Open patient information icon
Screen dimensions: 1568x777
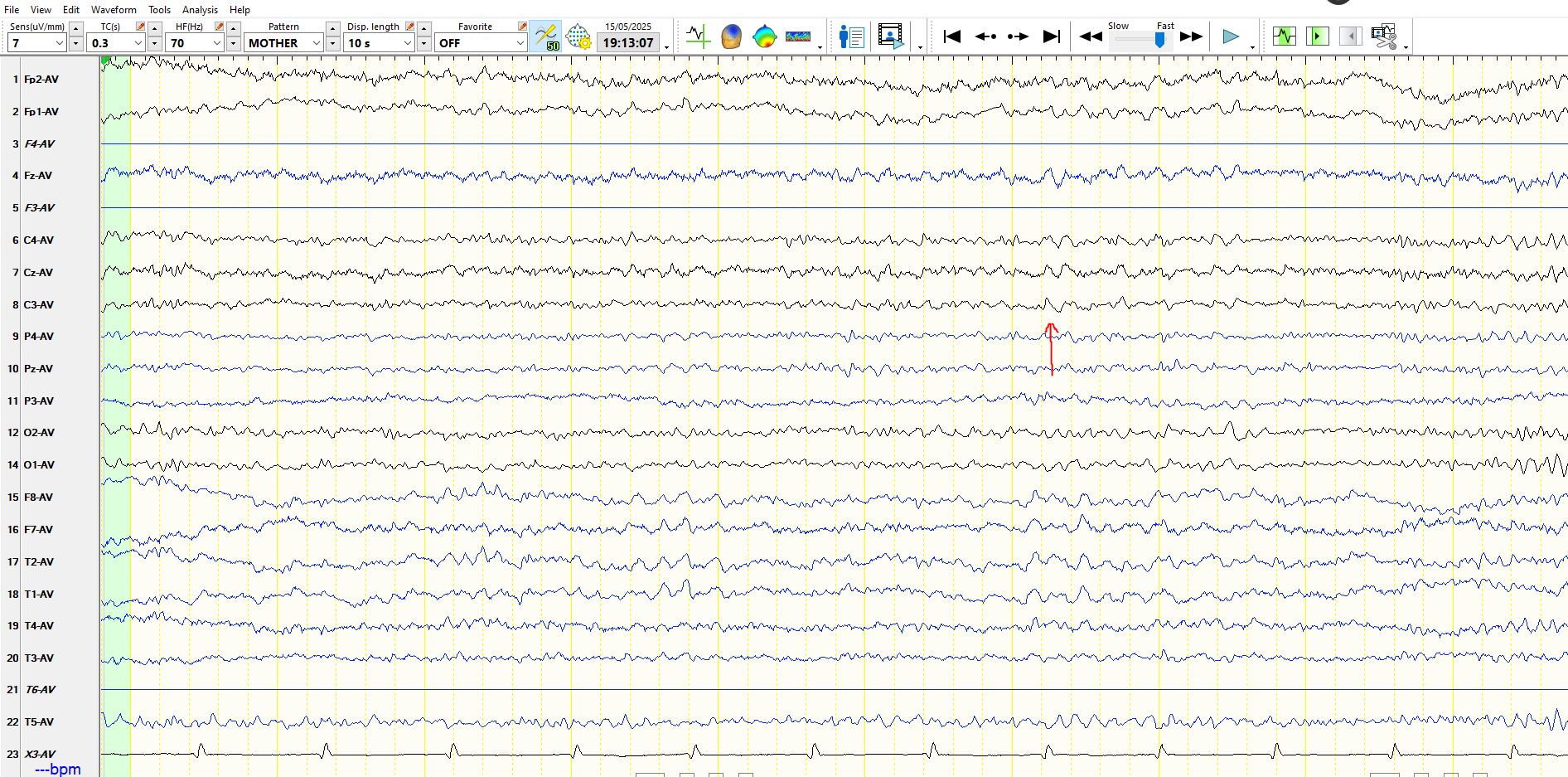pyautogui.click(x=851, y=36)
